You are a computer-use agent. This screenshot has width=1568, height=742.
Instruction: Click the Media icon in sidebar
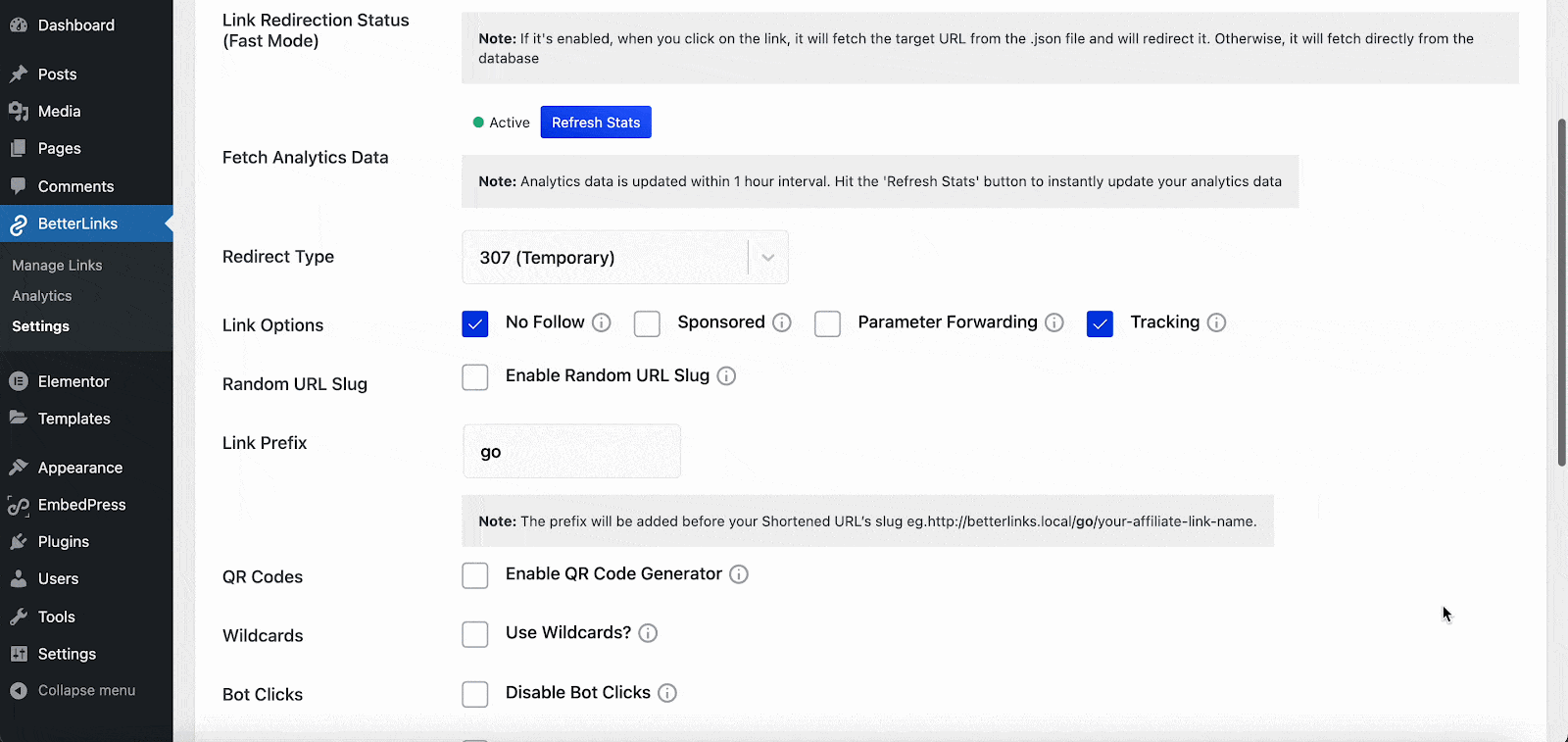click(x=19, y=112)
